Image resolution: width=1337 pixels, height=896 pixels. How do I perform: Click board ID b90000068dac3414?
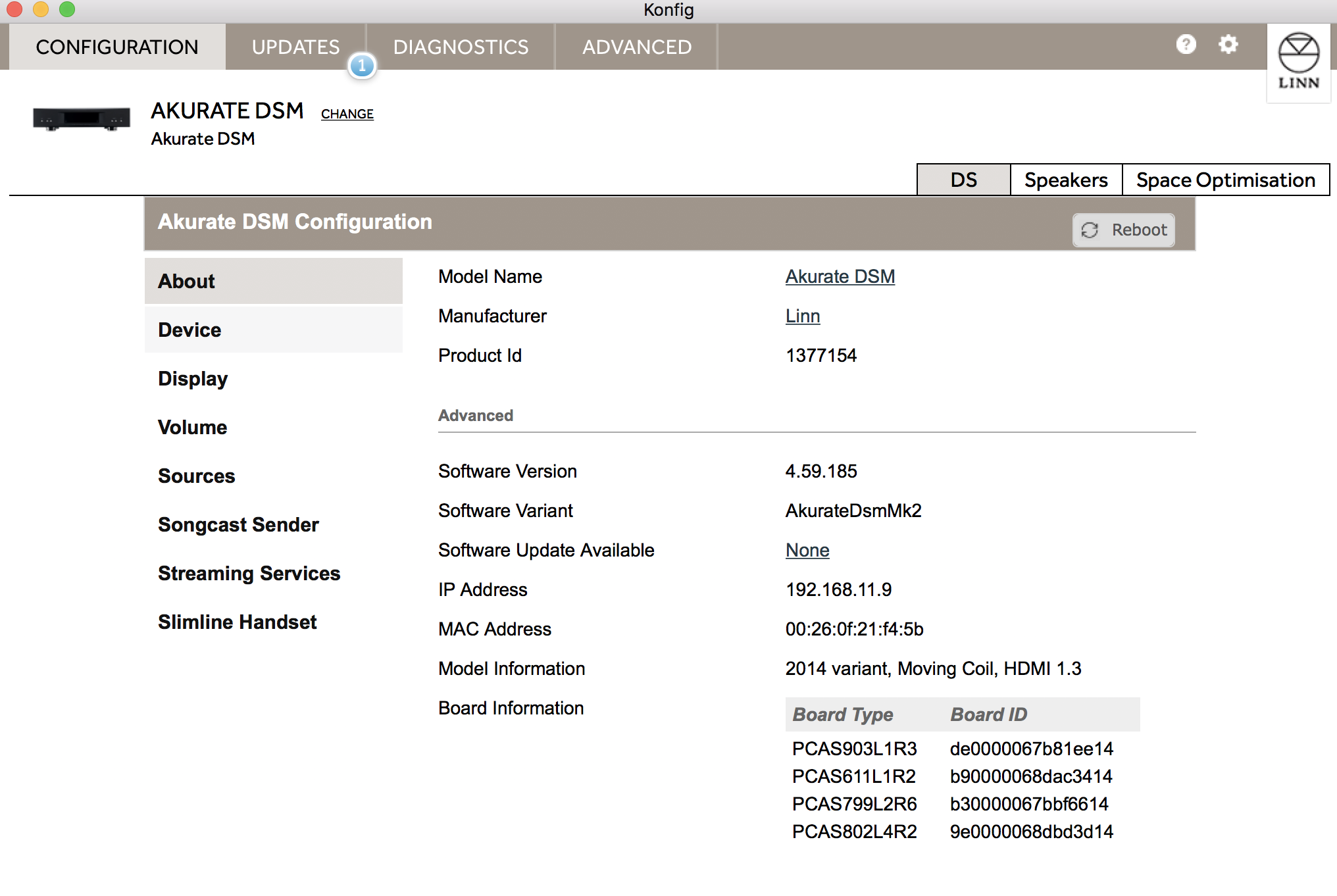coord(1031,776)
